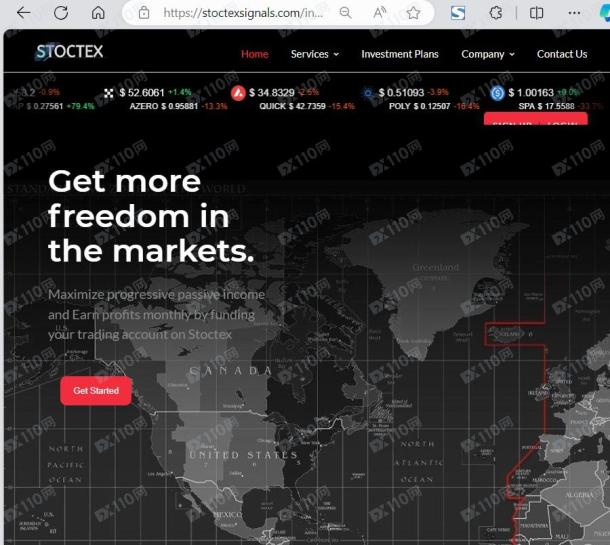Click the Get Started button

96,391
